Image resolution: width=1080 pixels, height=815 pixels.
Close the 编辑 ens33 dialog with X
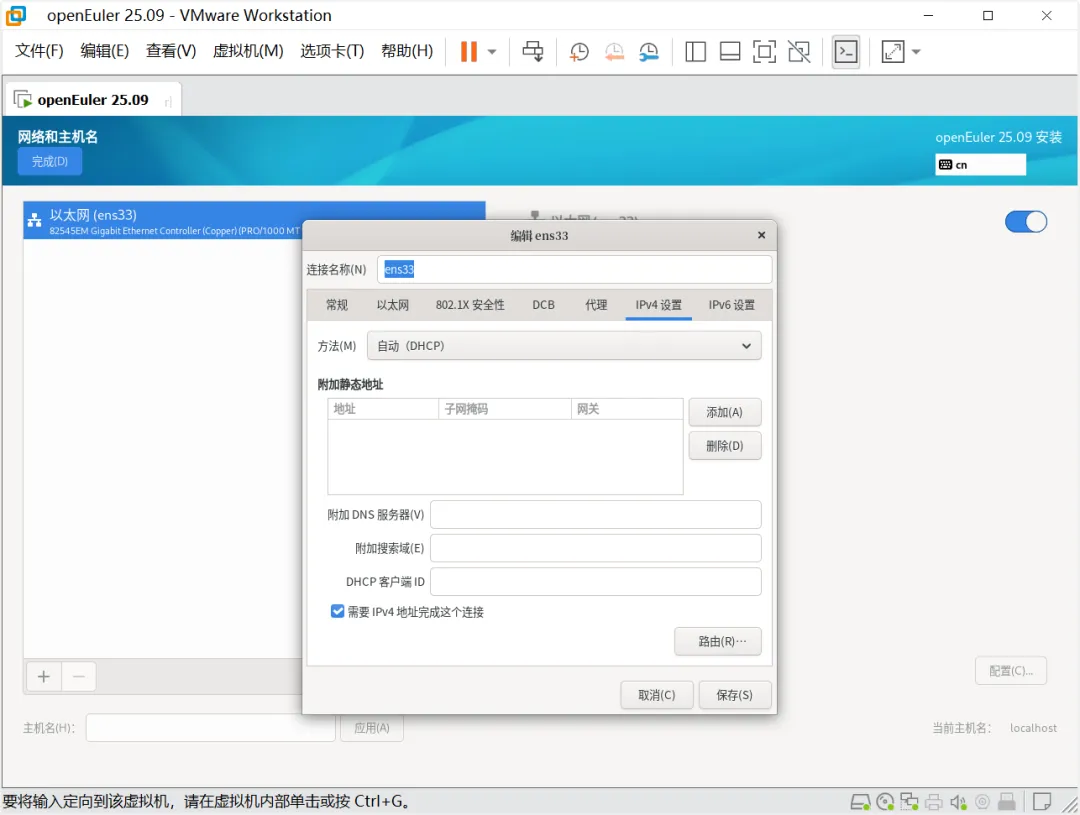click(761, 235)
